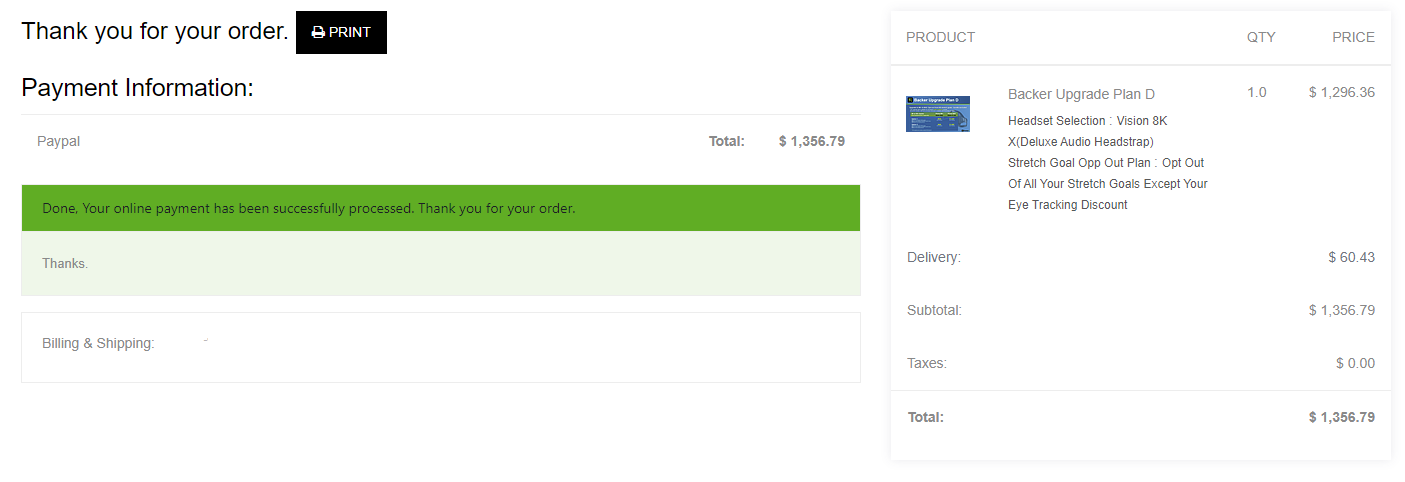The width and height of the screenshot is (1405, 482).
Task: Open the Backer Upgrade Plan D product link
Action: point(1081,94)
